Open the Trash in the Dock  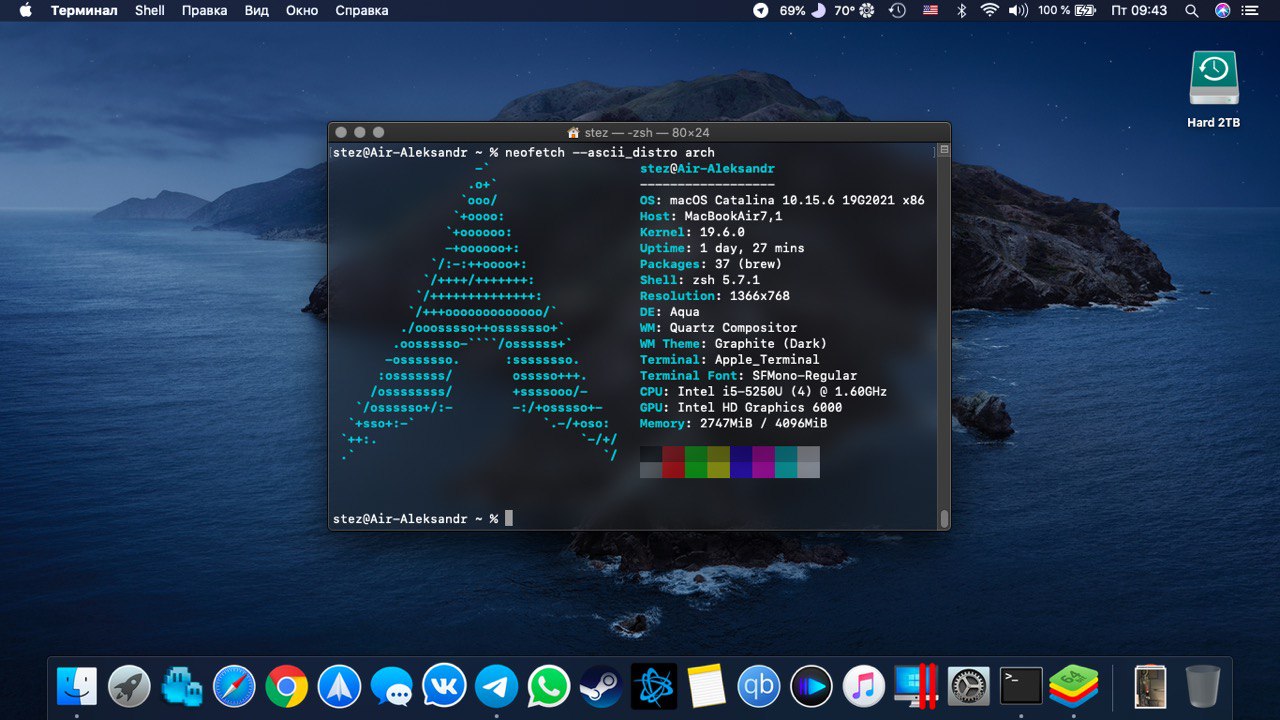(x=1203, y=686)
